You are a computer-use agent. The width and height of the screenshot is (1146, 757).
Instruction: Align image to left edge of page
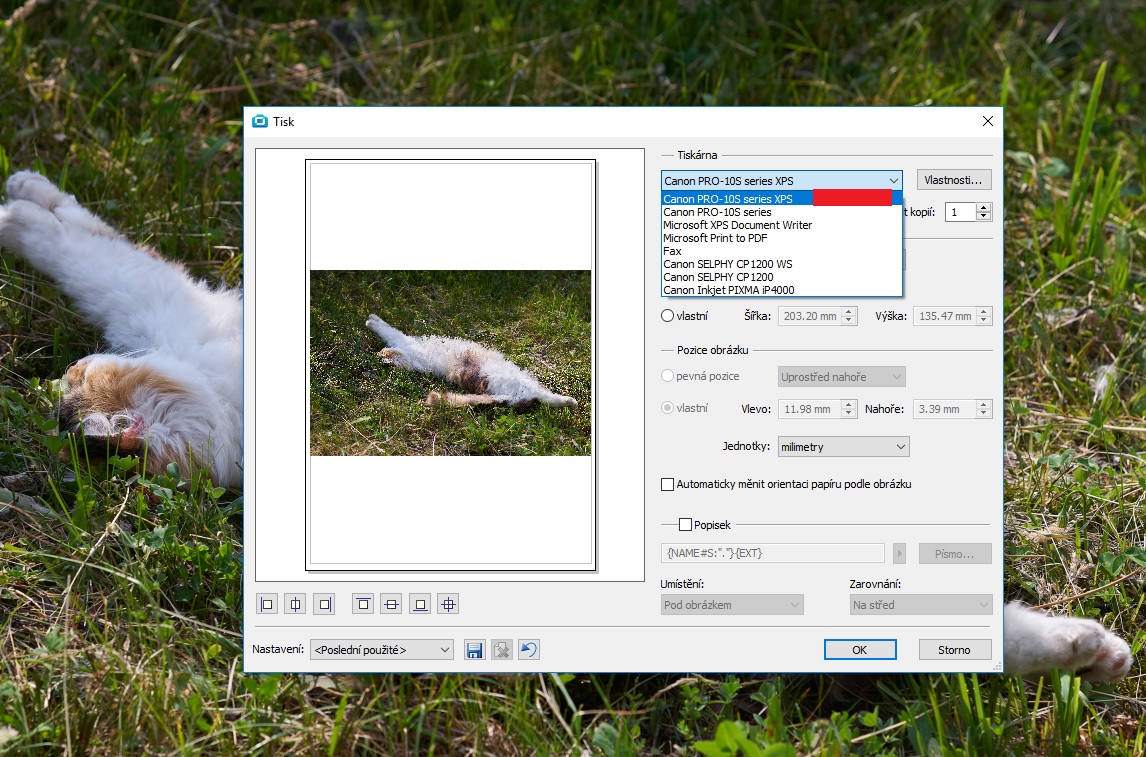267,604
